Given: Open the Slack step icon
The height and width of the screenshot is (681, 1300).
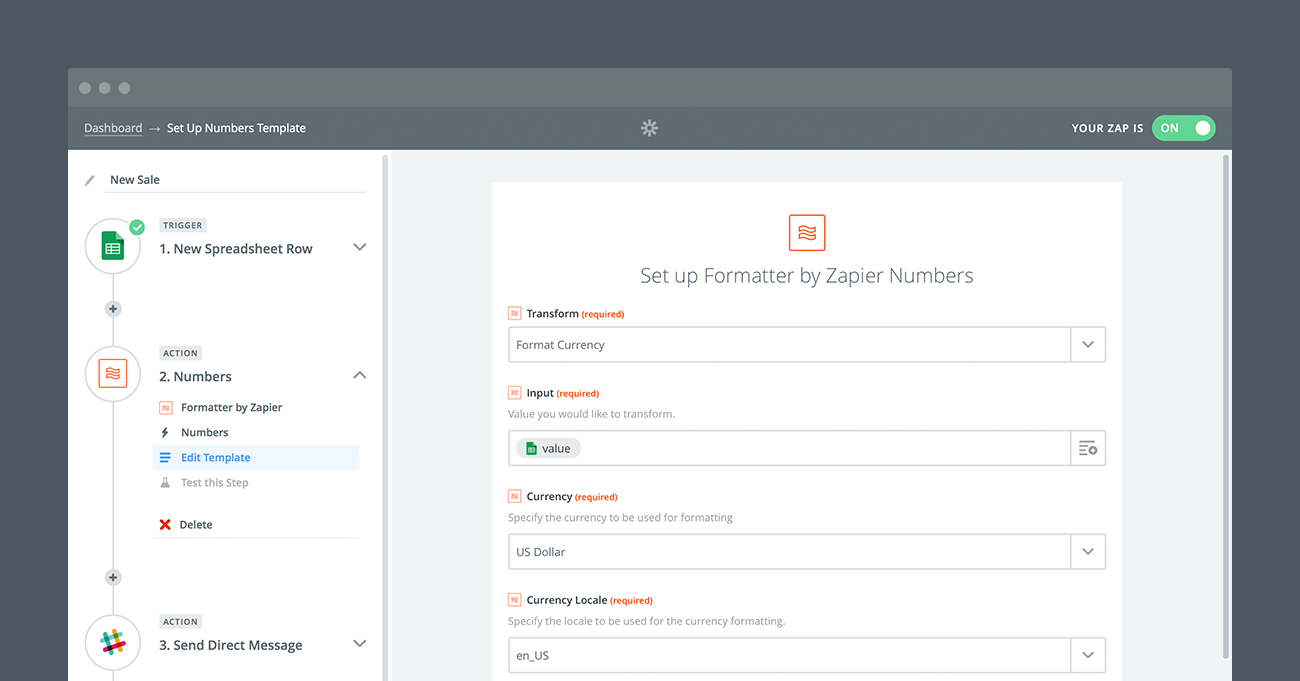Looking at the screenshot, I should (x=113, y=643).
